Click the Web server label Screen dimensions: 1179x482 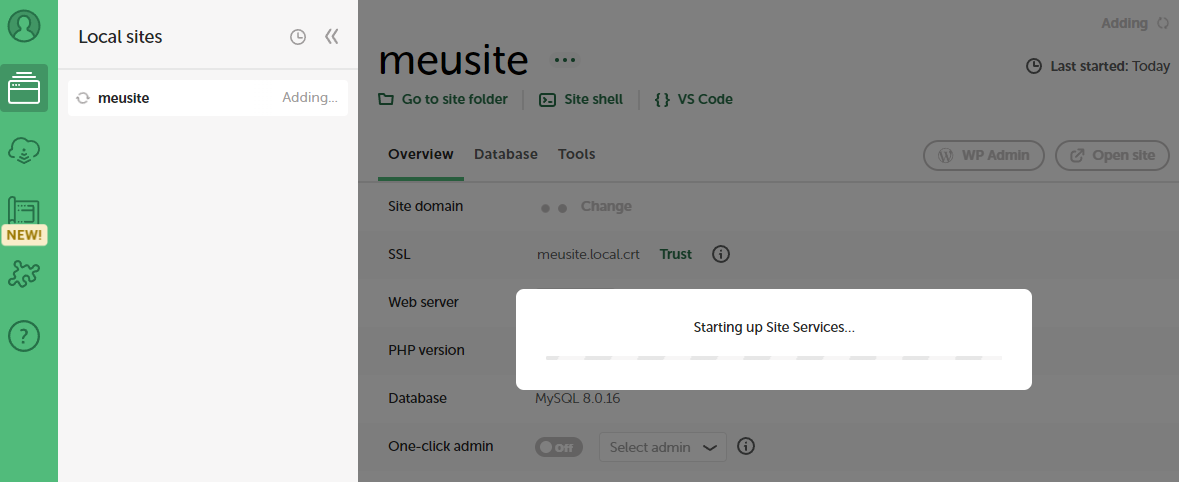423,302
